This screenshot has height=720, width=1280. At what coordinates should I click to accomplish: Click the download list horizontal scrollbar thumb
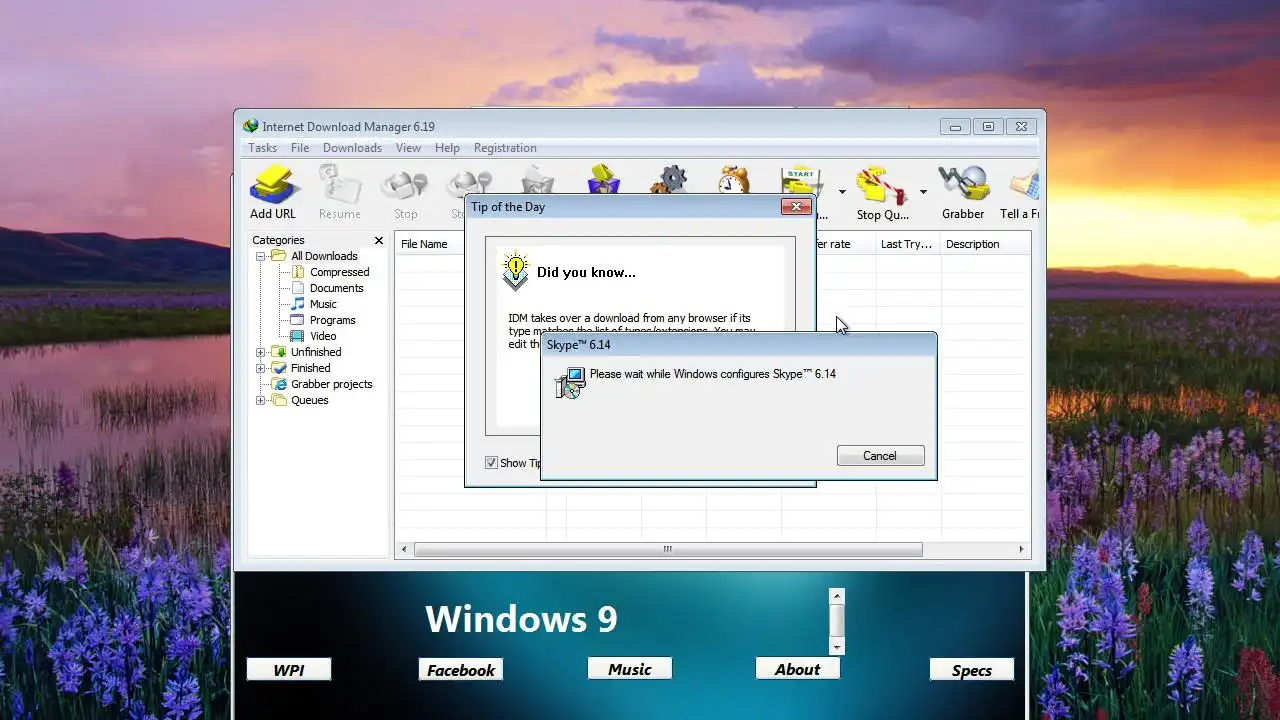(668, 549)
